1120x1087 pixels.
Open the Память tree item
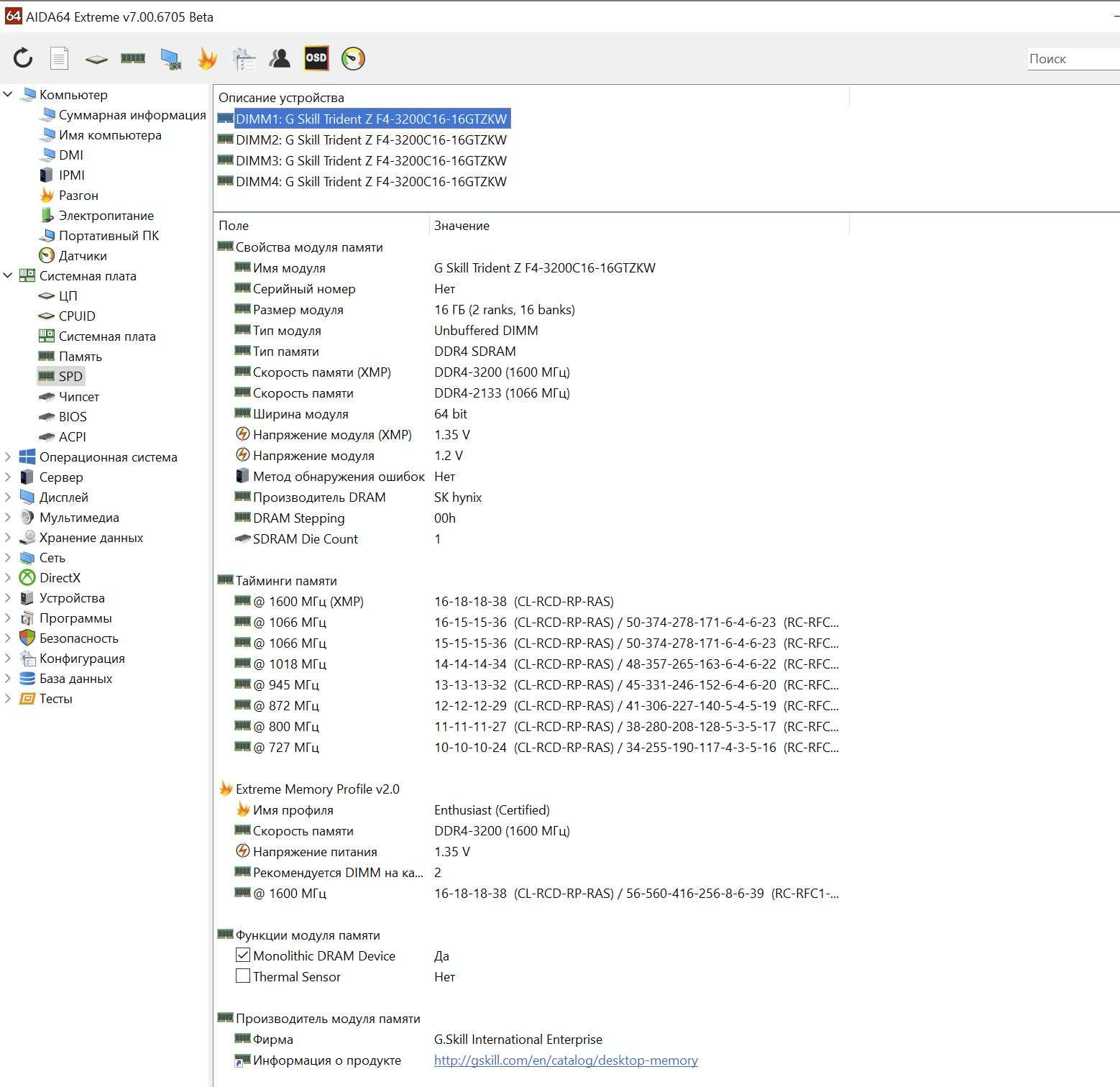tap(81, 356)
